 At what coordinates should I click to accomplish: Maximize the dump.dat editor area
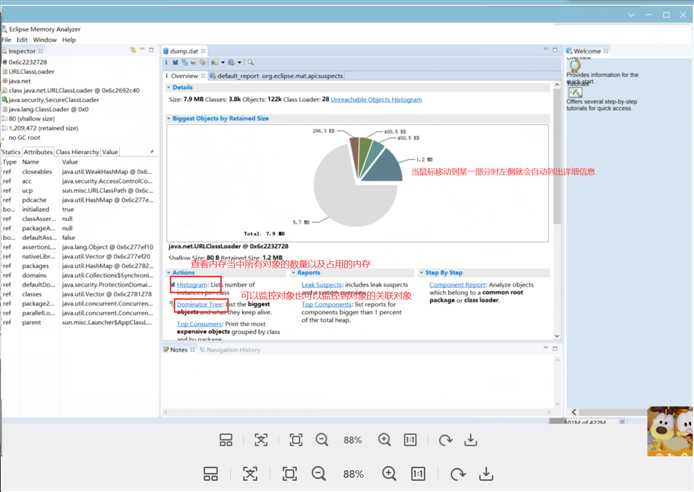[555, 50]
